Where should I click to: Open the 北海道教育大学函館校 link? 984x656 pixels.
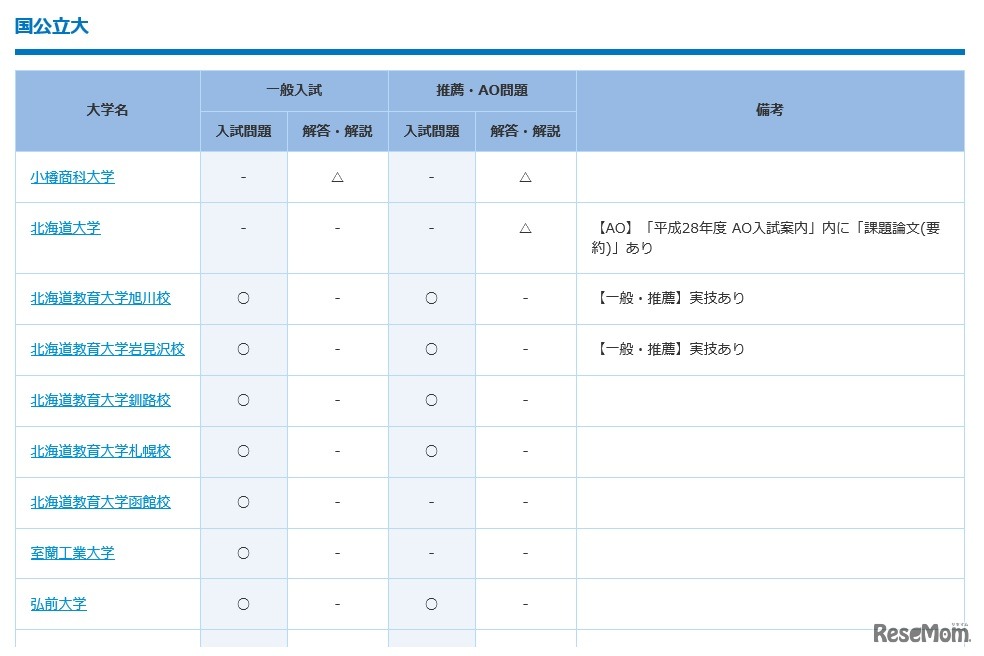point(100,502)
